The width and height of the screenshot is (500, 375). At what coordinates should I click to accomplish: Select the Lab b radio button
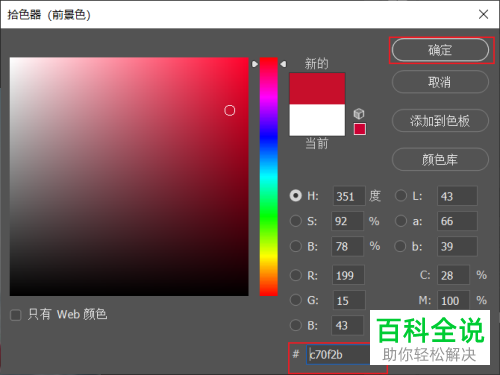(x=400, y=246)
